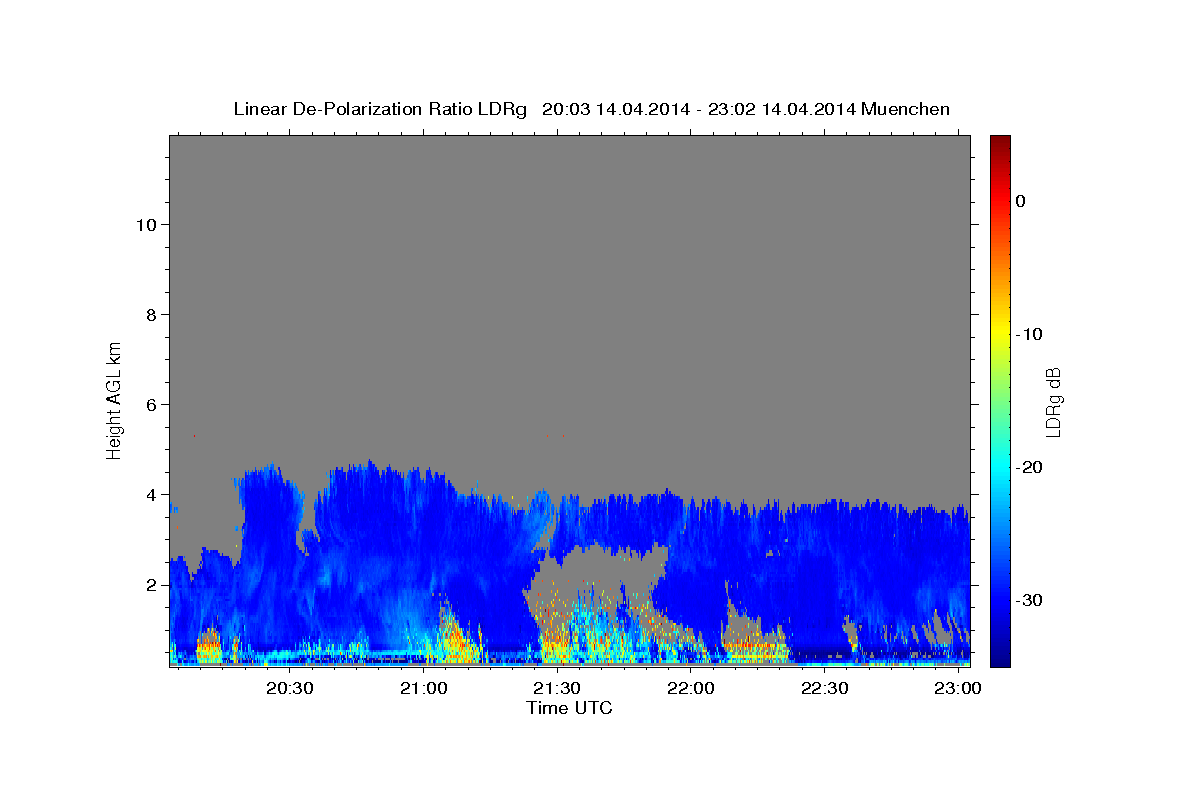This screenshot has width=1200, height=800.
Task: Click the height tick label '8'
Action: (x=151, y=314)
